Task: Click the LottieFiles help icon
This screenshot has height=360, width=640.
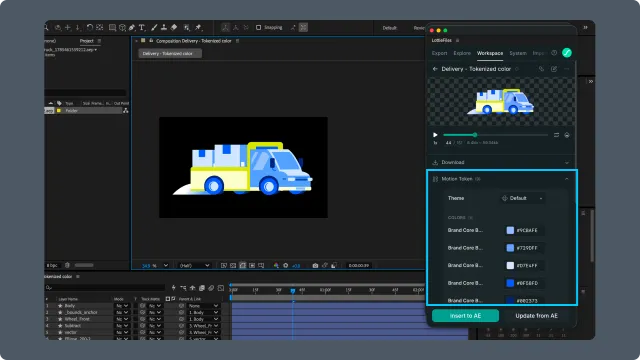Action: point(554,53)
